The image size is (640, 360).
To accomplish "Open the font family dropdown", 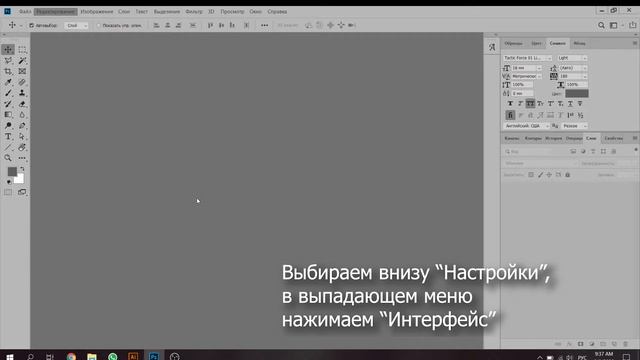I will pyautogui.click(x=527, y=58).
